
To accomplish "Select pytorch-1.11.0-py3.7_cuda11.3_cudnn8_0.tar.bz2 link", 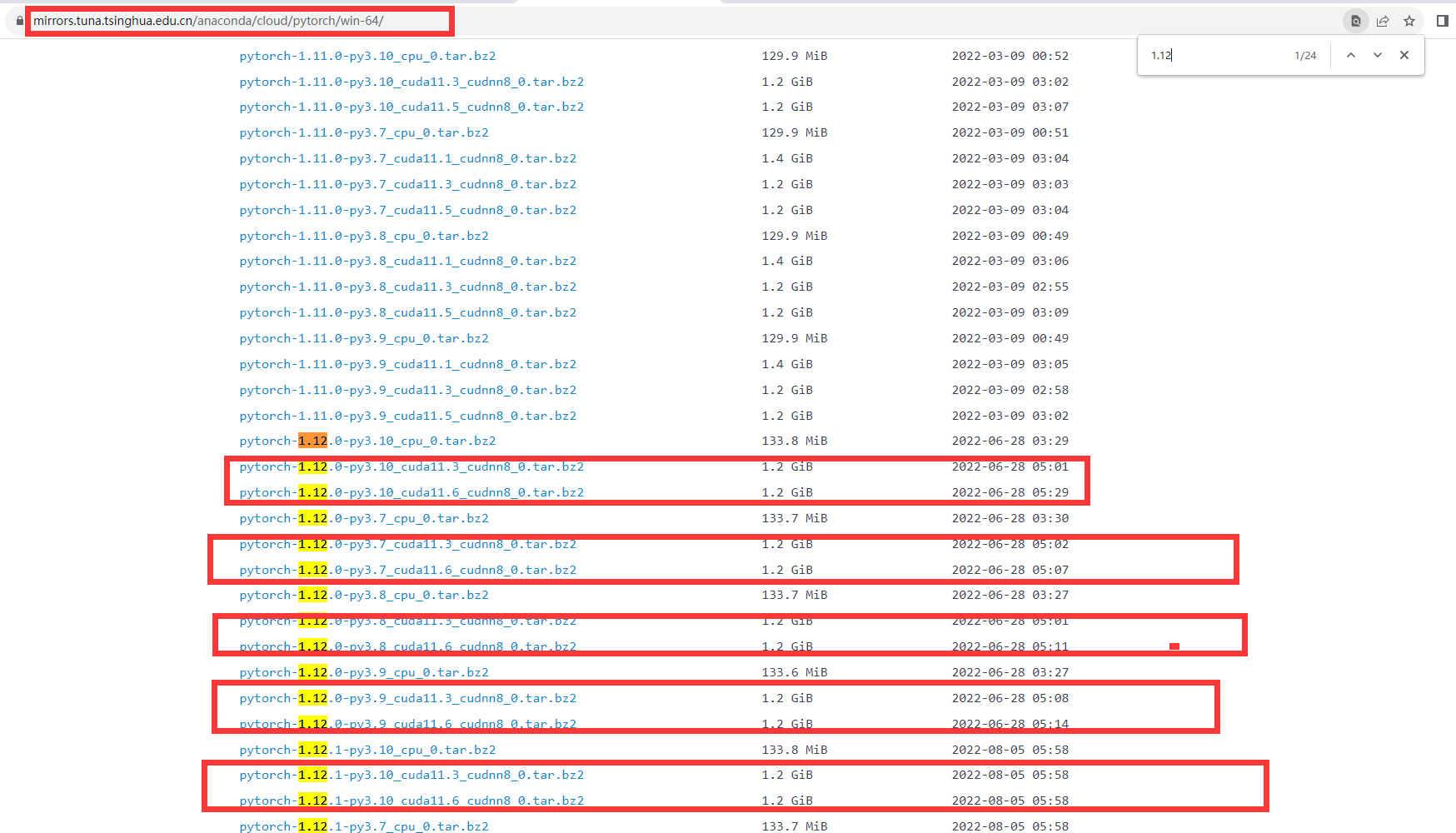I will point(408,184).
